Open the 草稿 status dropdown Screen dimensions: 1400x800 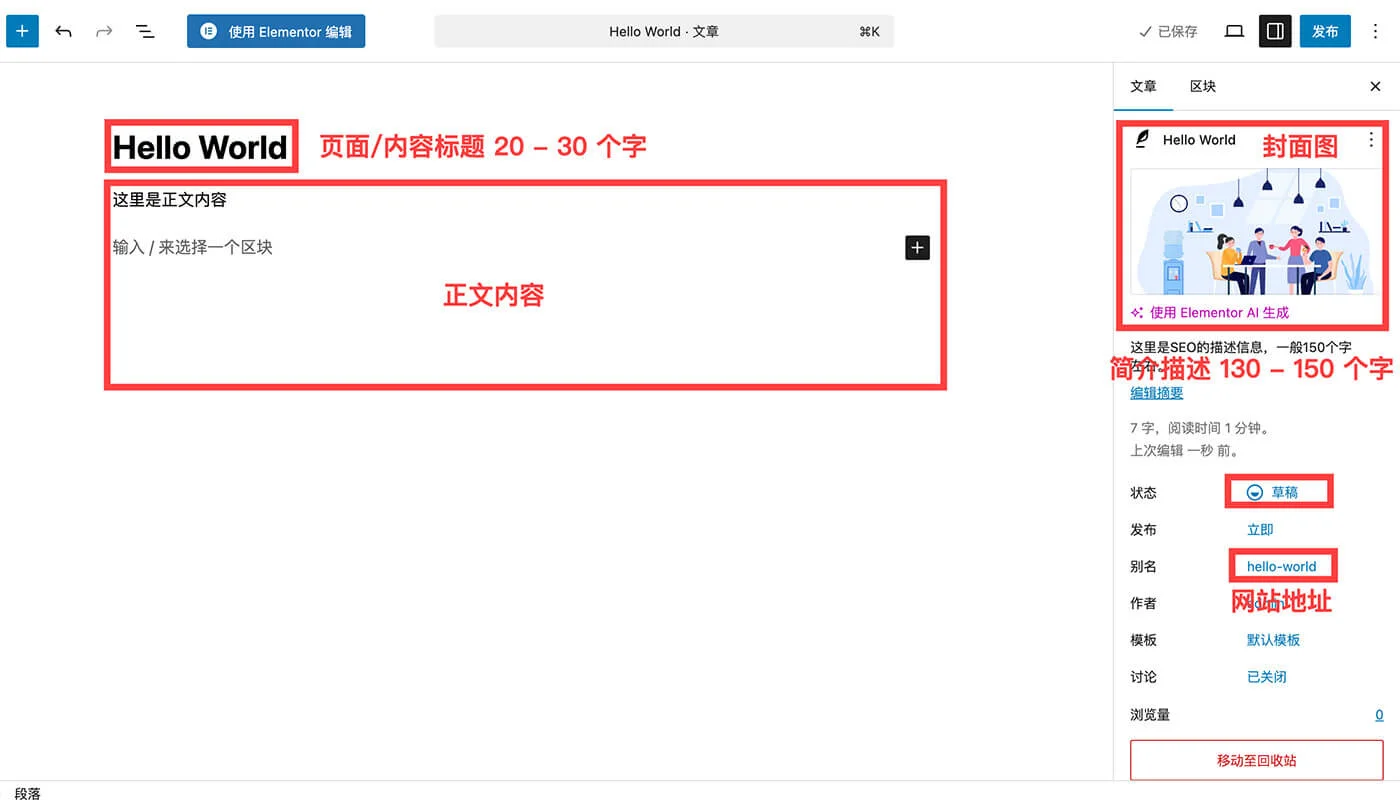click(1278, 491)
